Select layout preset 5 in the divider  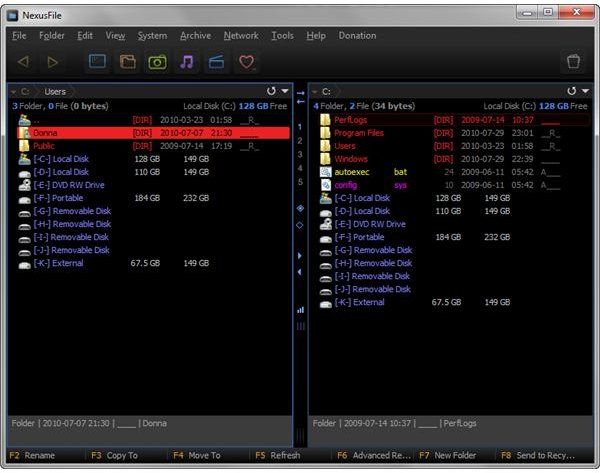point(300,182)
